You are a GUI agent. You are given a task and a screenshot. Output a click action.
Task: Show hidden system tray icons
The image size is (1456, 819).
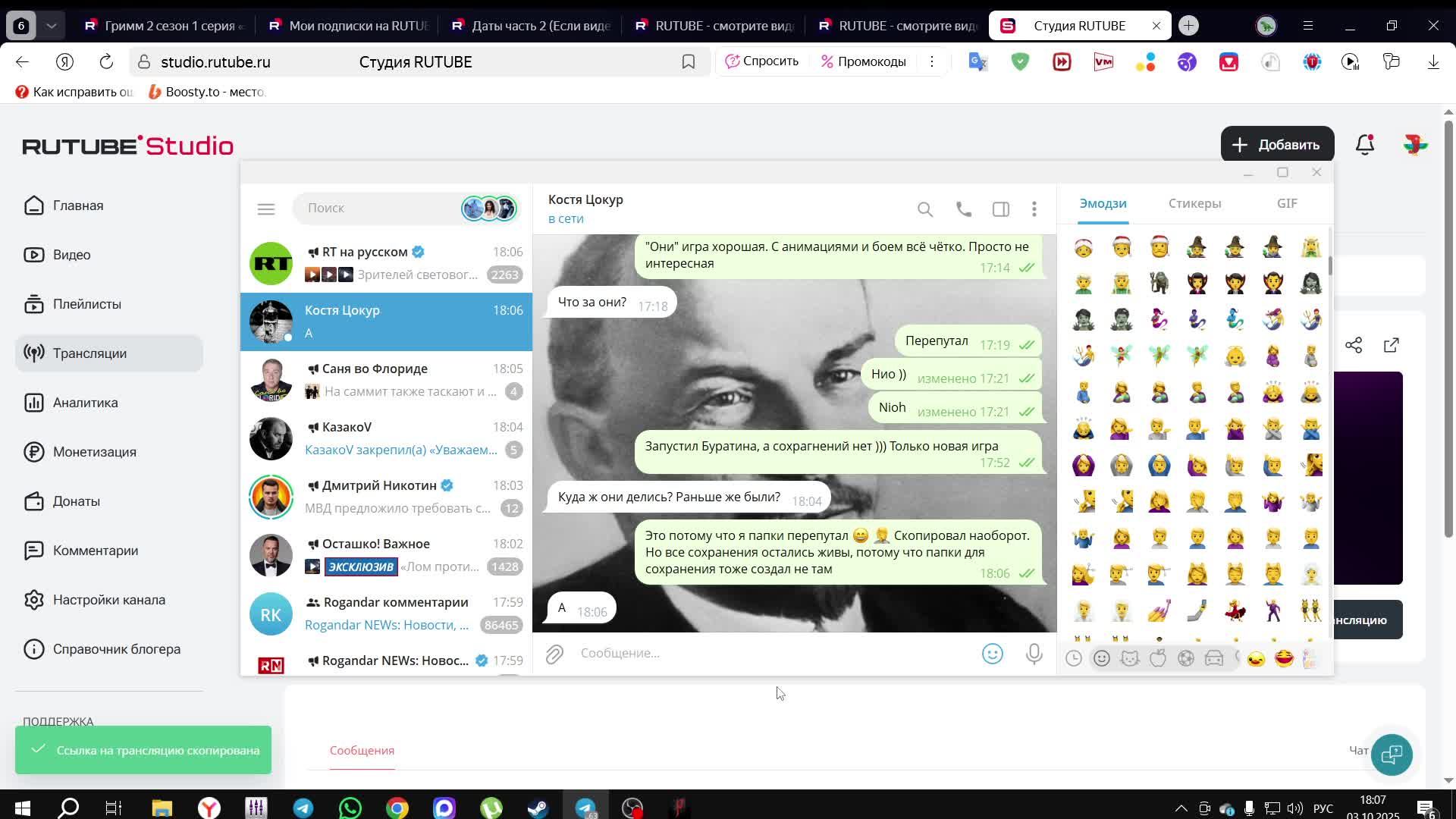point(1181,808)
